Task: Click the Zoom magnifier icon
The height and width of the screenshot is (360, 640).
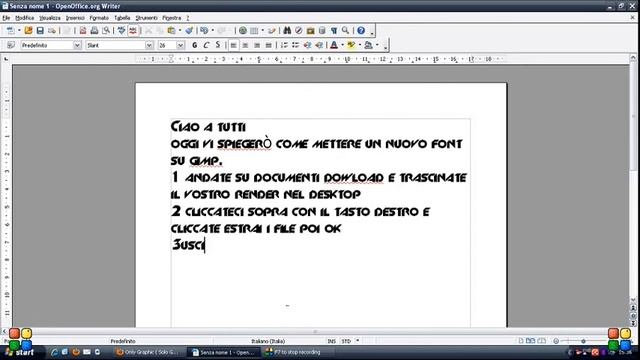Action: 345,31
